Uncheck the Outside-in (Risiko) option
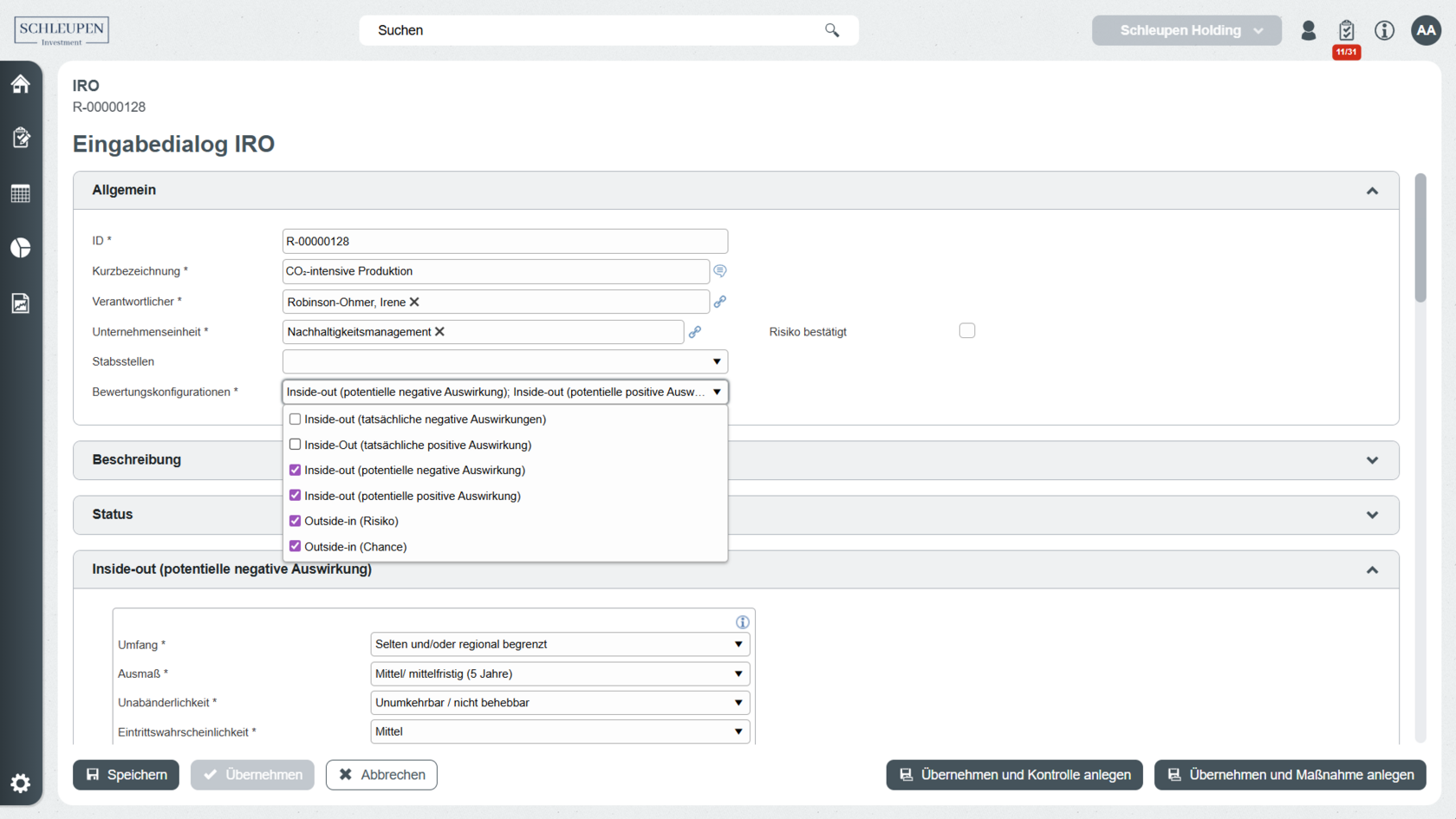Image resolution: width=1456 pixels, height=819 pixels. click(x=296, y=521)
